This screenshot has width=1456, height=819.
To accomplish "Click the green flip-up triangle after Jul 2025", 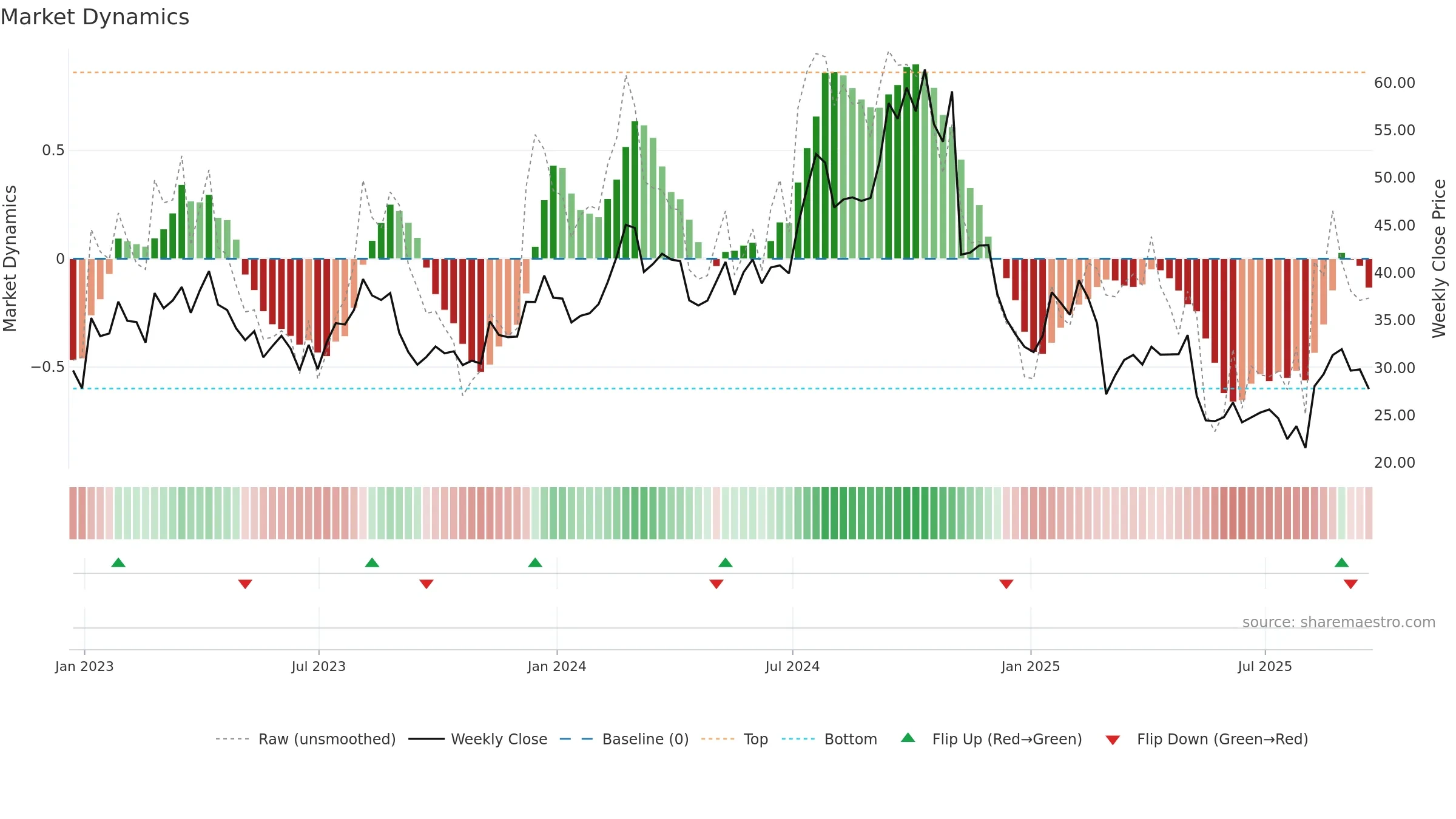I will click(x=1341, y=562).
